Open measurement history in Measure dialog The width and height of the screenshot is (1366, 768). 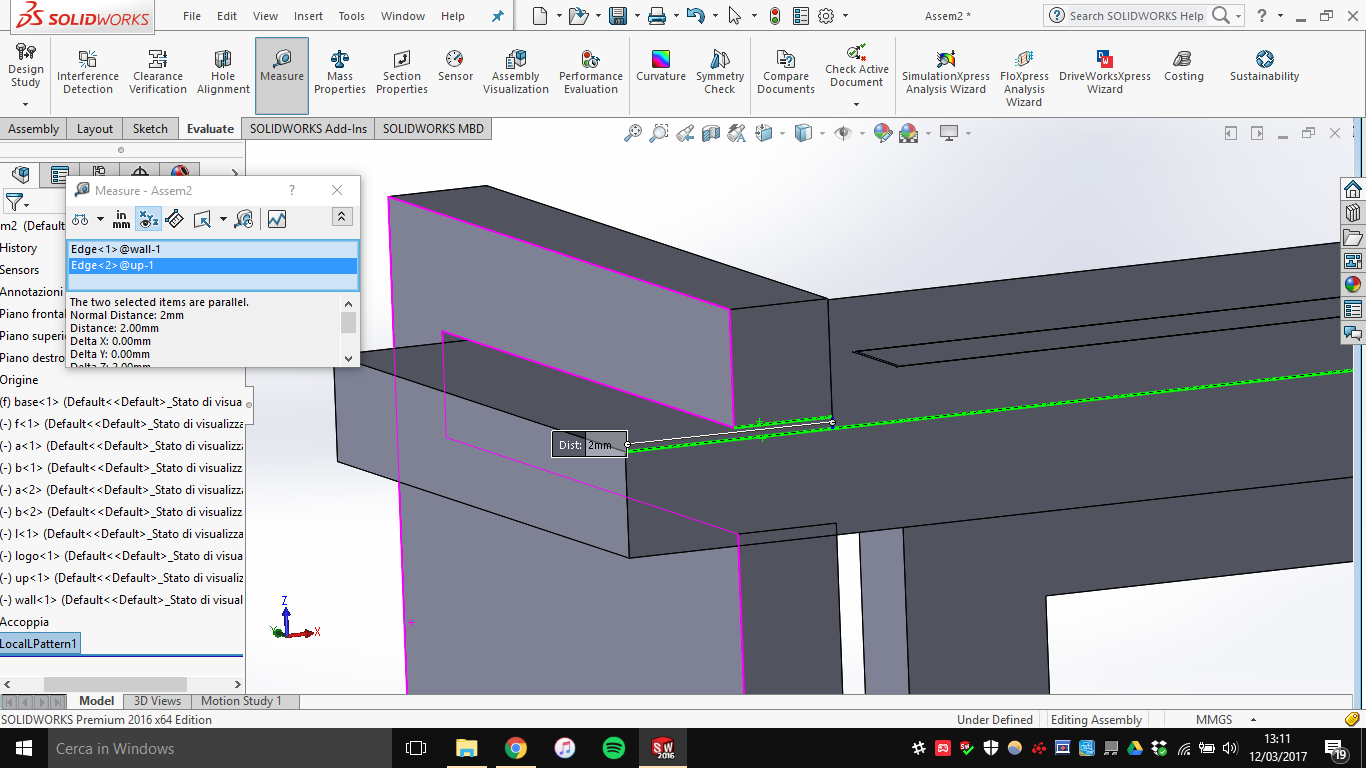243,219
